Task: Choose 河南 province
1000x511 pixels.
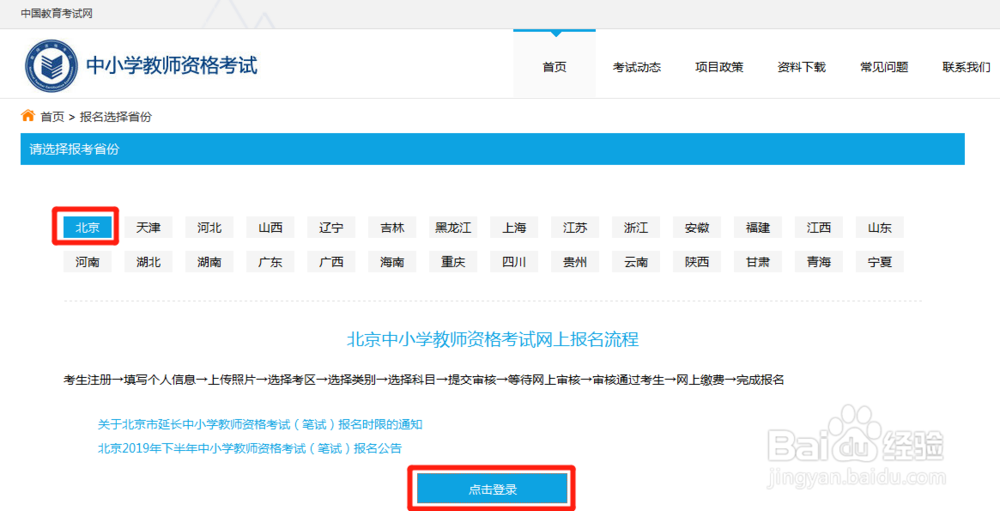Action: tap(87, 262)
